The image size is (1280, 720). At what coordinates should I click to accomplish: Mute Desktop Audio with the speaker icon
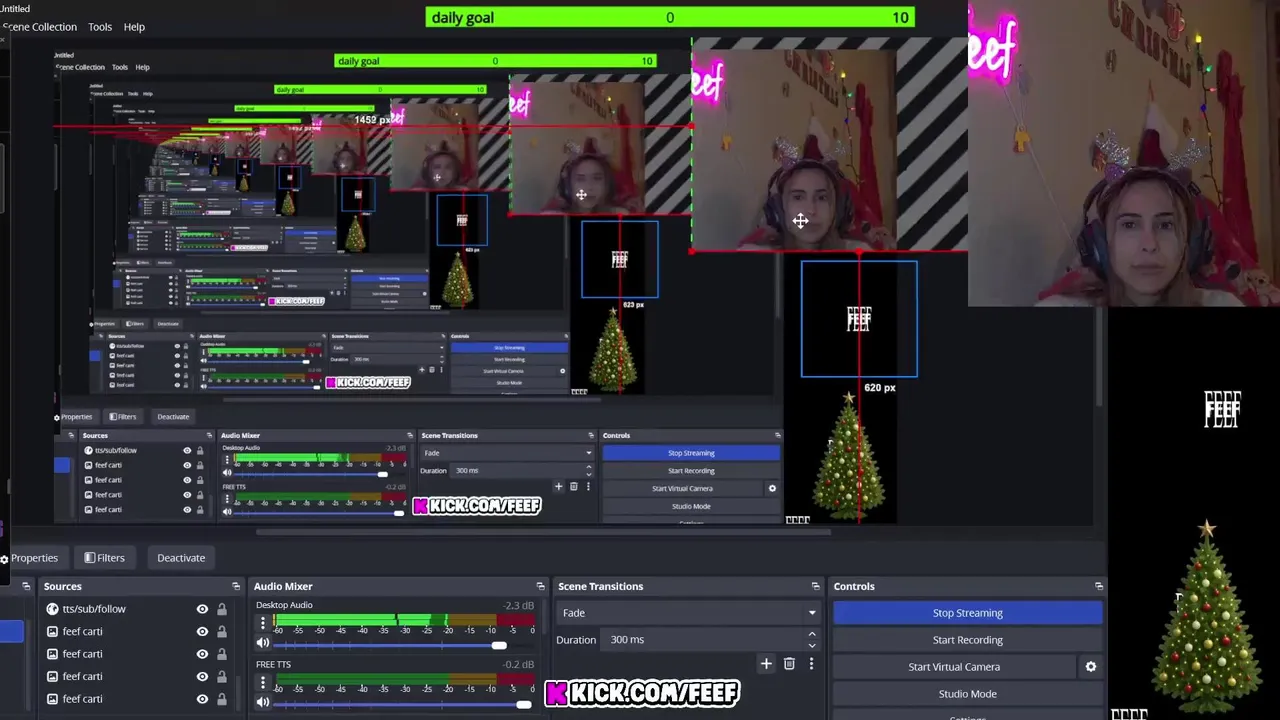point(263,645)
